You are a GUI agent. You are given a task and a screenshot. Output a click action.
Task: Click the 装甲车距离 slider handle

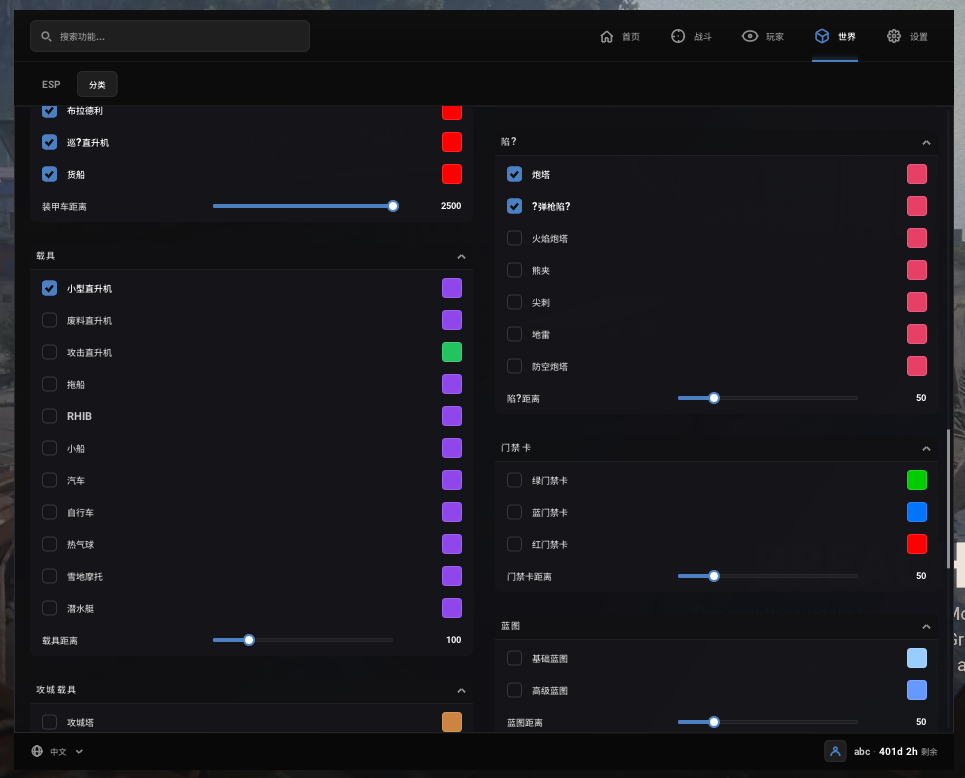coord(393,206)
